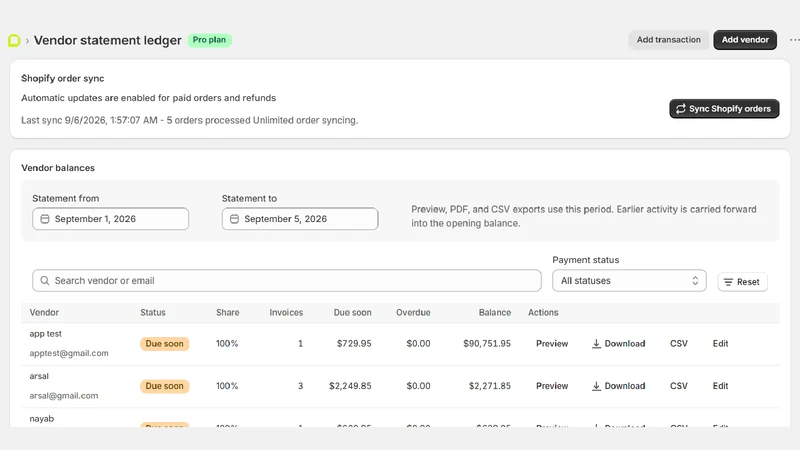Download statement for app test vendor

[x=618, y=343]
